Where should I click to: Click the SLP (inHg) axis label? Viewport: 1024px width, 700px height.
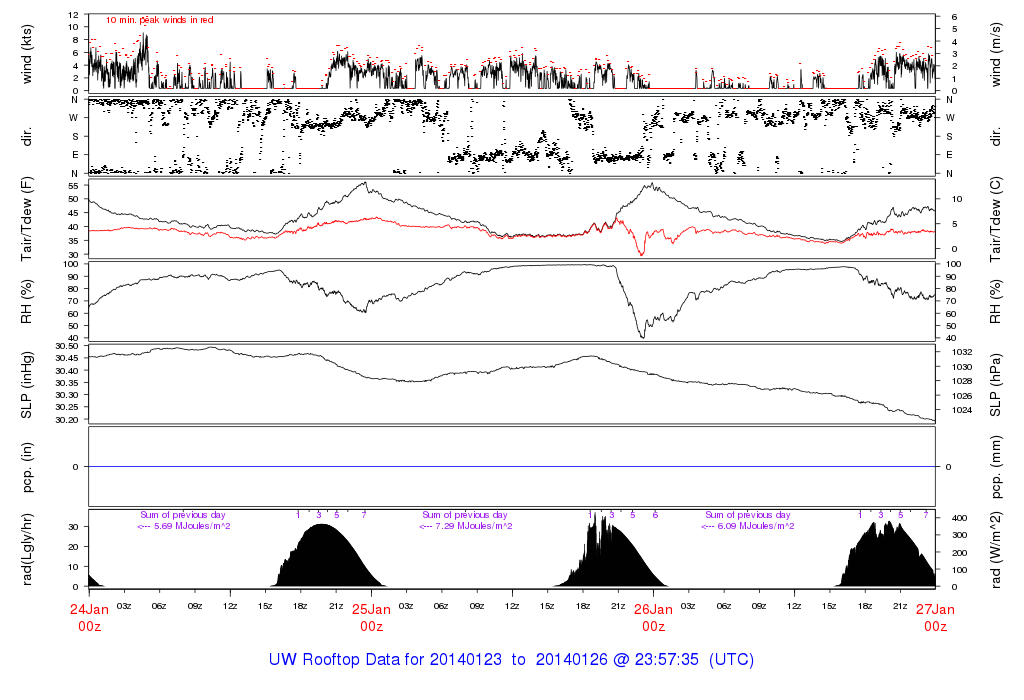28,385
